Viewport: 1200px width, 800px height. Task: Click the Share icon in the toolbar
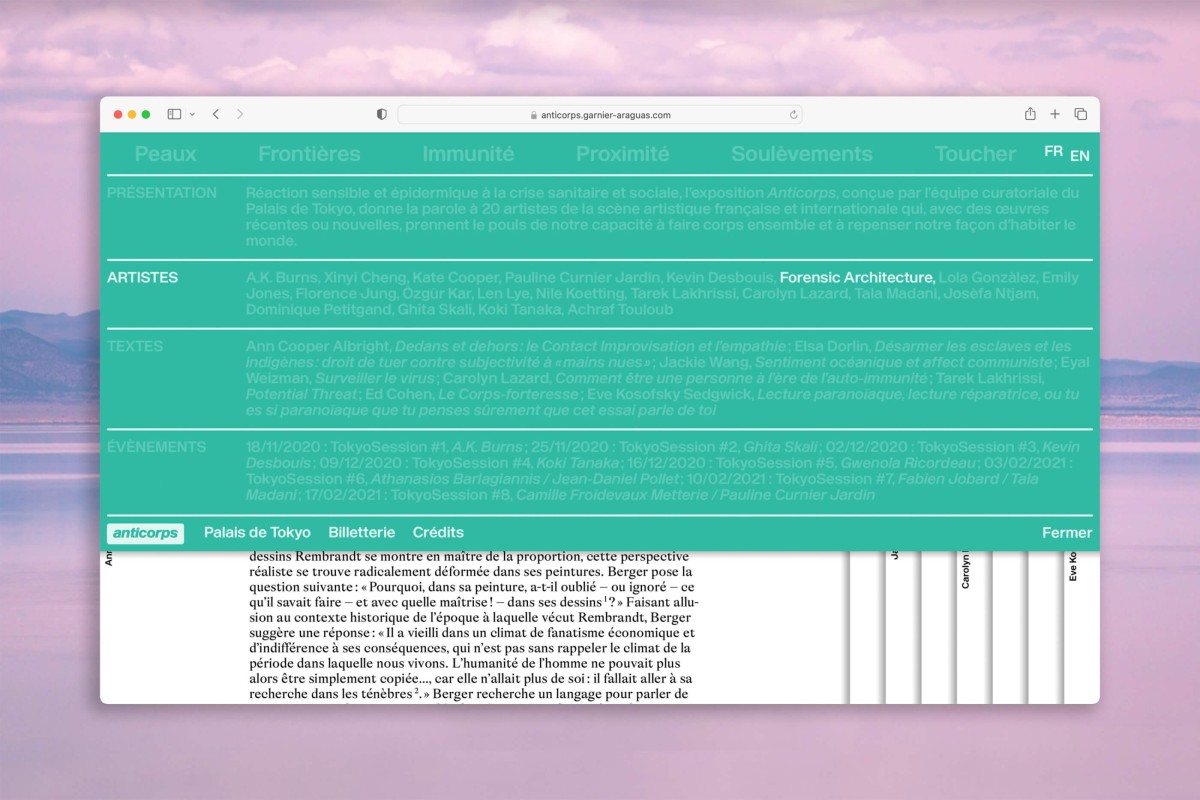[x=1029, y=114]
